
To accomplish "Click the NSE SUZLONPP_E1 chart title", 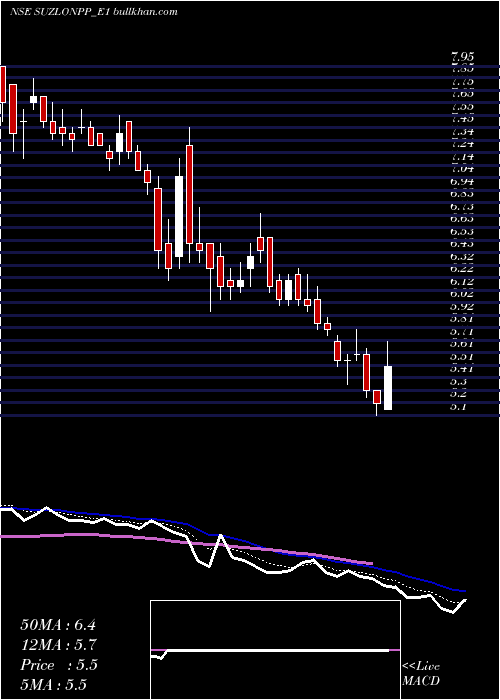I will tap(94, 12).
